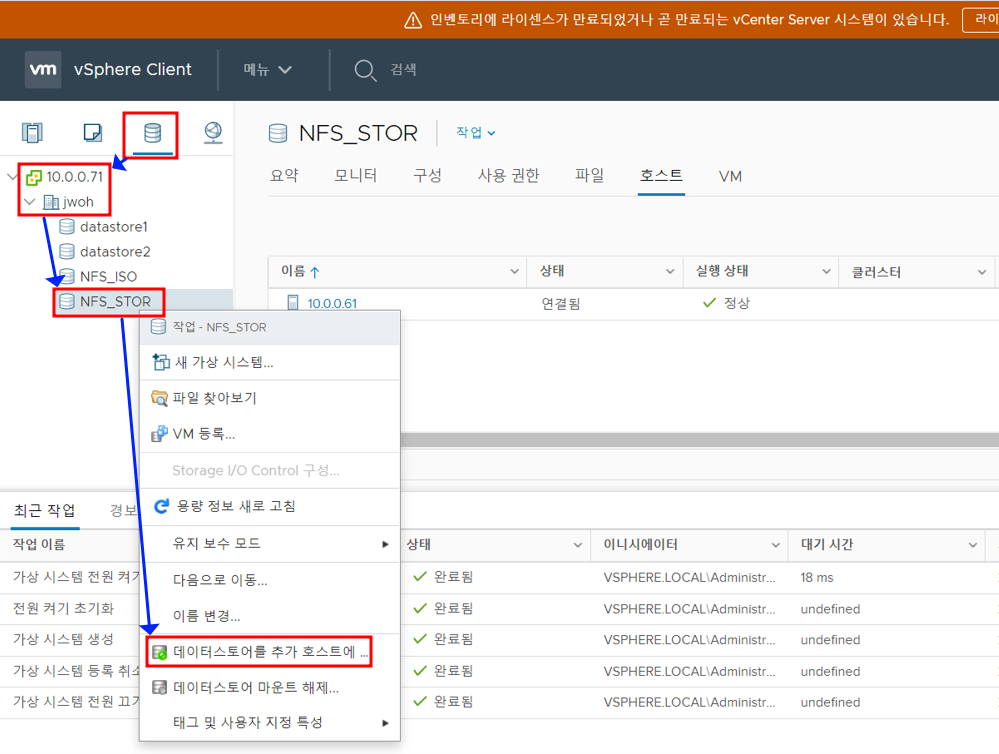Click the refresh icon for 용량 정보 새로 고침
The height and width of the screenshot is (754, 999).
(x=162, y=506)
